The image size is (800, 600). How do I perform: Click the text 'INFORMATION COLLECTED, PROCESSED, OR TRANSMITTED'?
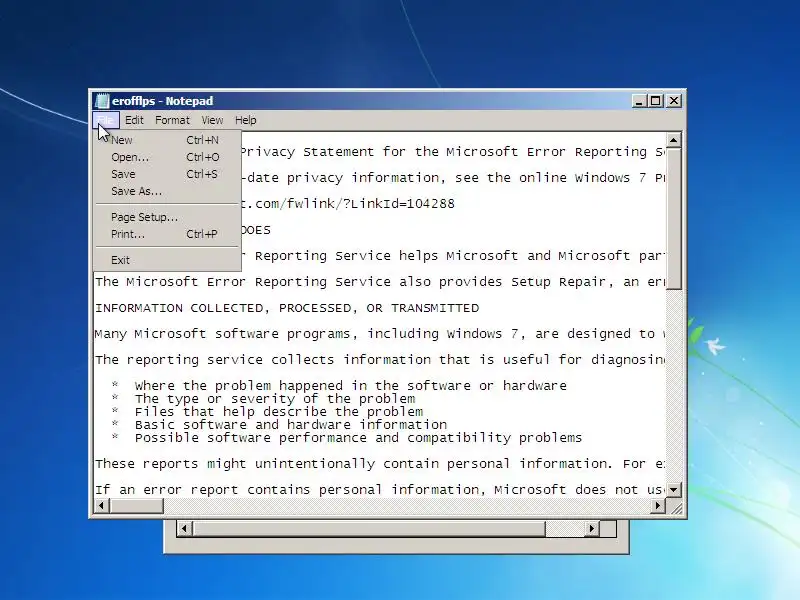[x=287, y=308]
